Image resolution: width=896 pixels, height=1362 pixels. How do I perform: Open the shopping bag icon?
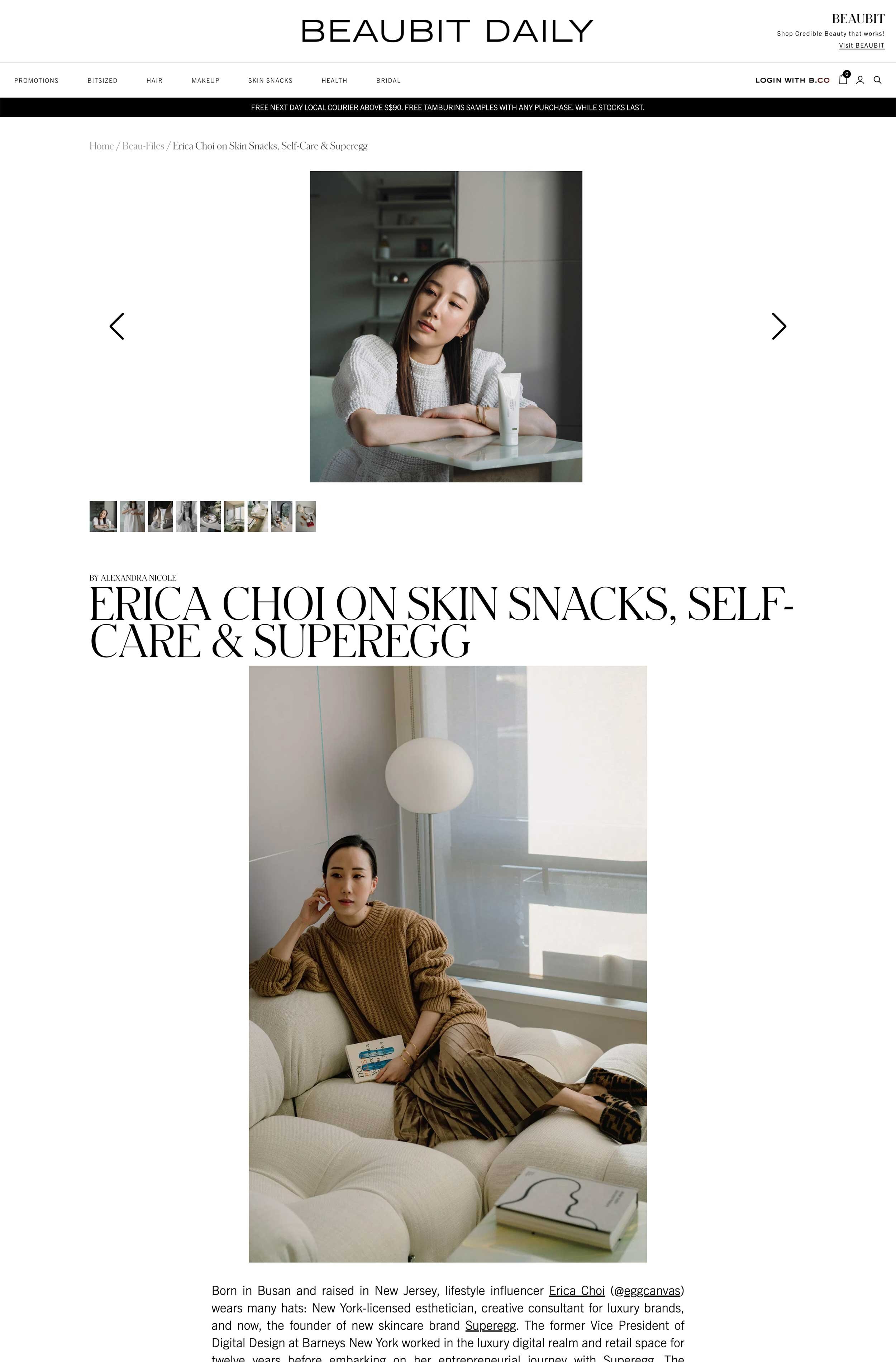point(843,80)
